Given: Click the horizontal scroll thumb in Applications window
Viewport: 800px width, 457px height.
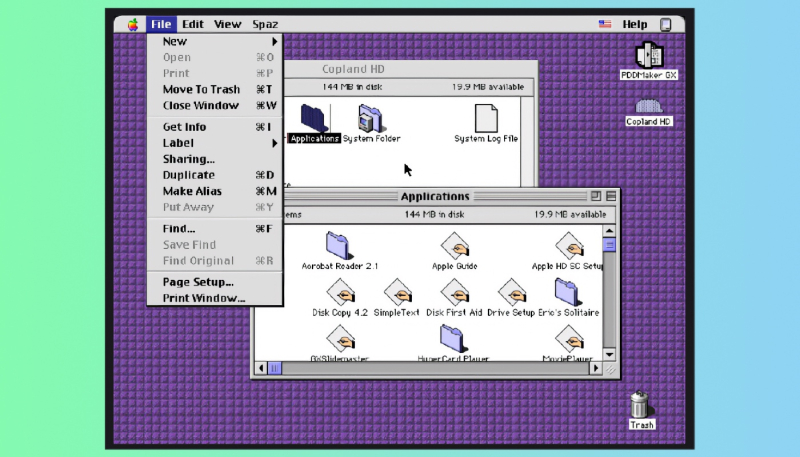Looking at the screenshot, I should (x=274, y=368).
